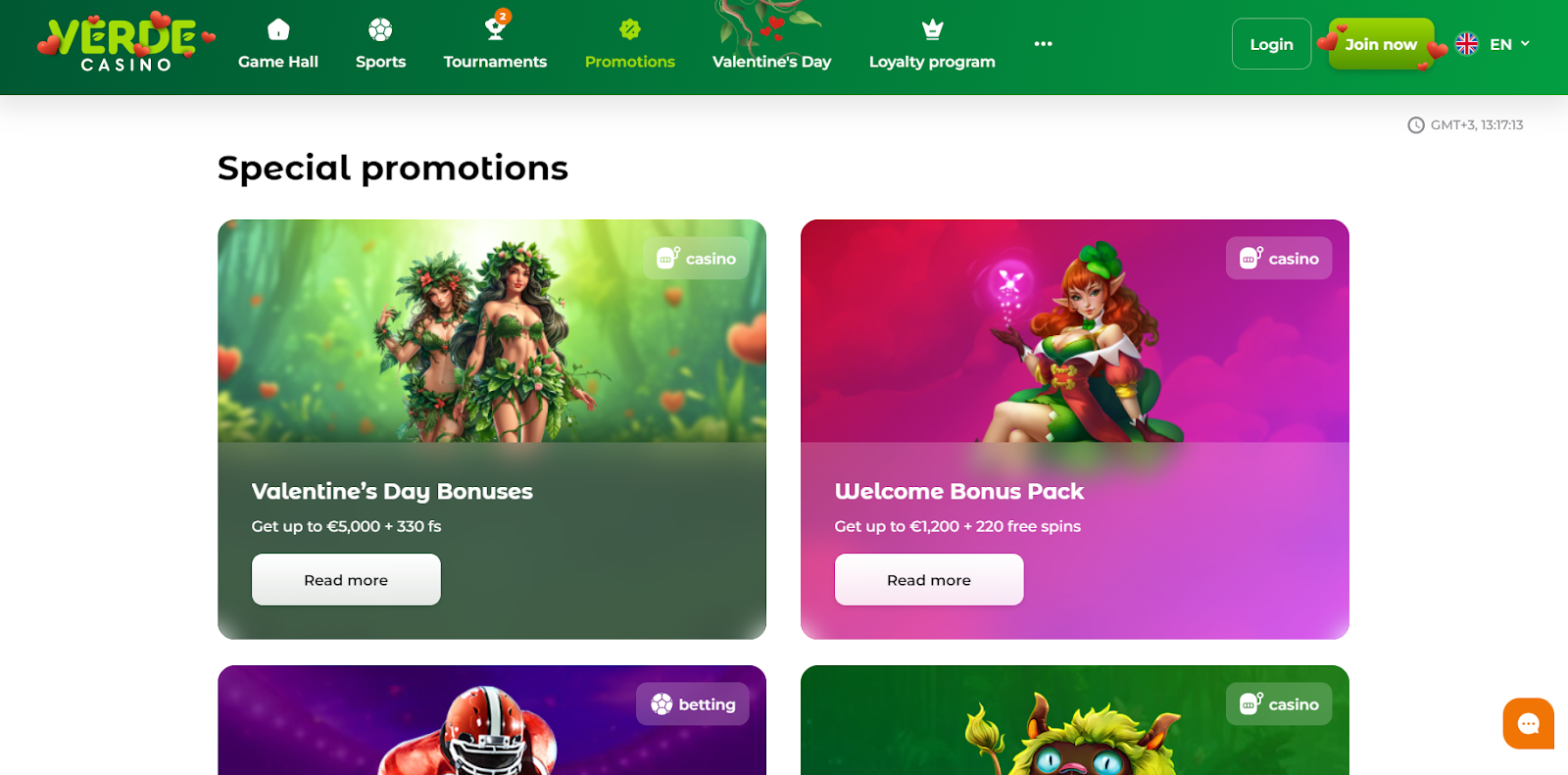Click the clock icon beside GMT+3 time
Image resolution: width=1568 pixels, height=775 pixels.
coord(1416,125)
